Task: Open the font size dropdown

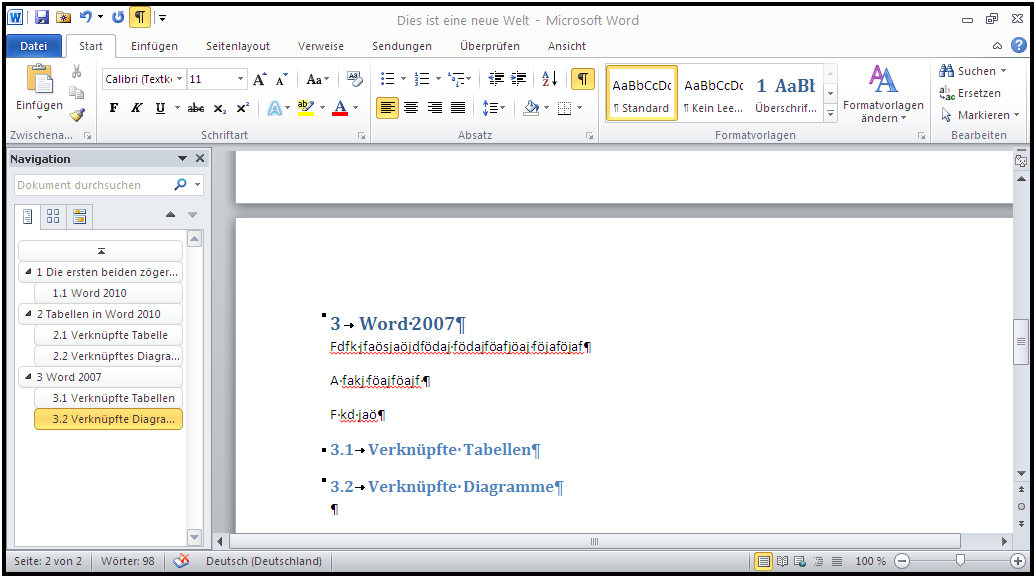Action: pos(240,79)
